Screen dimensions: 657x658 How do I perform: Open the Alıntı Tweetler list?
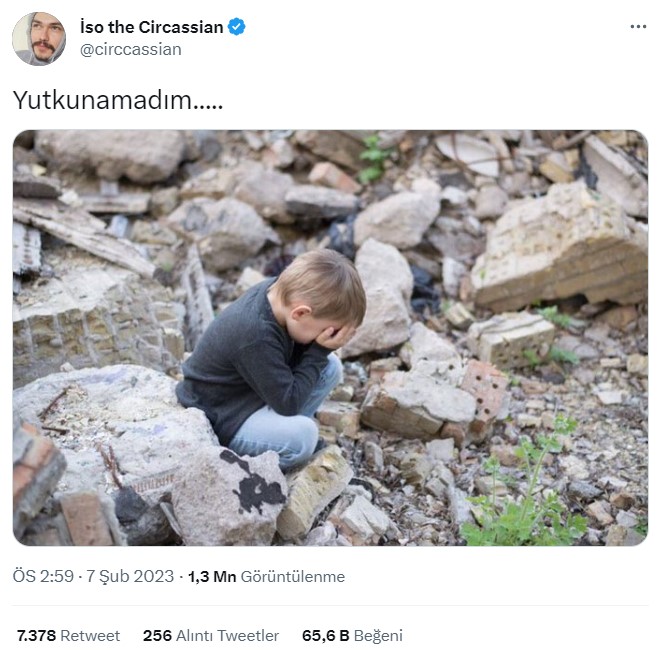(227, 635)
